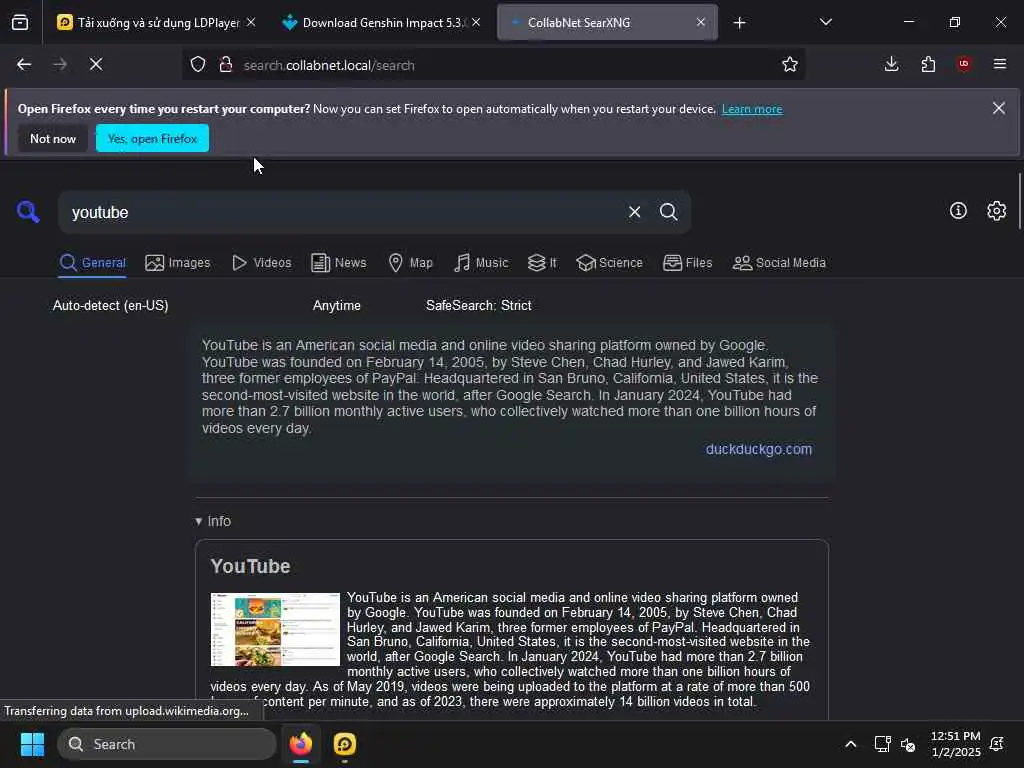Open the Extensions puzzle icon

928,64
